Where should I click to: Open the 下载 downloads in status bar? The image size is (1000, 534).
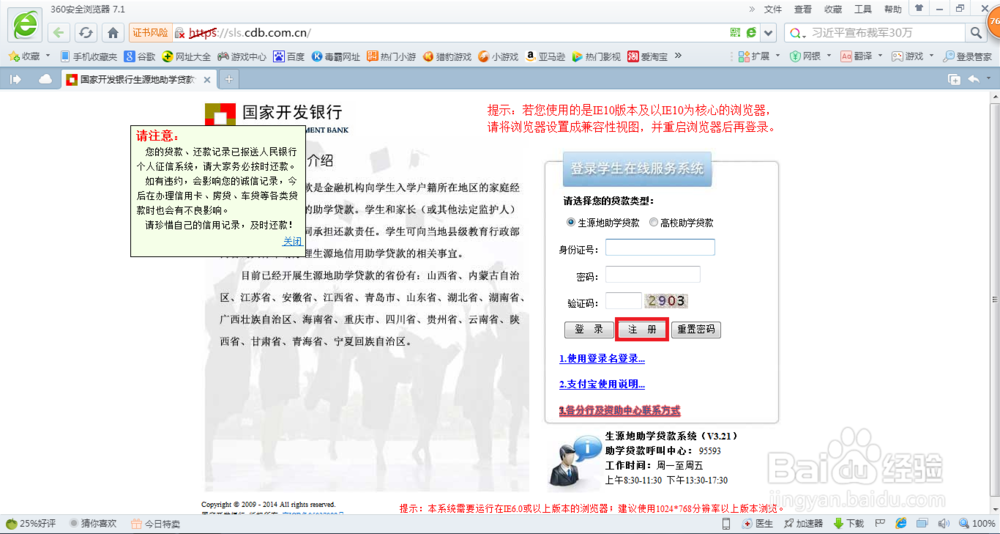click(x=849, y=524)
